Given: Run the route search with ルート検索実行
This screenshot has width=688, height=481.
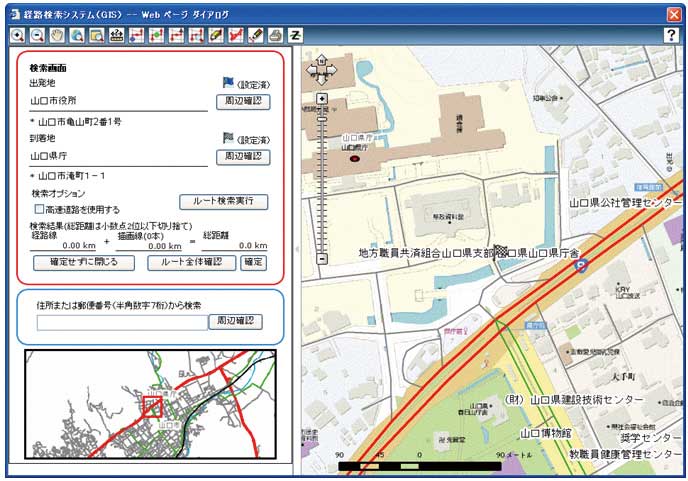Looking at the screenshot, I should [223, 202].
